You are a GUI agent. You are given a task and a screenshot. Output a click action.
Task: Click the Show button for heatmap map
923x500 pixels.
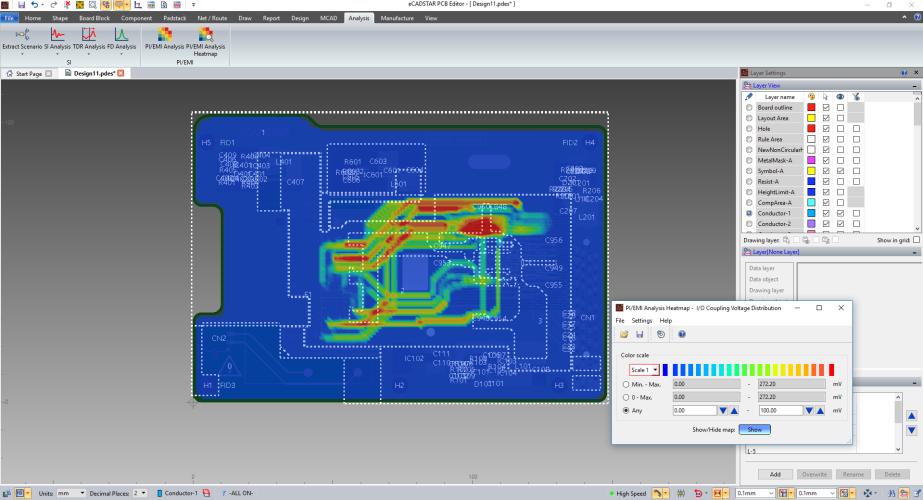pyautogui.click(x=755, y=429)
